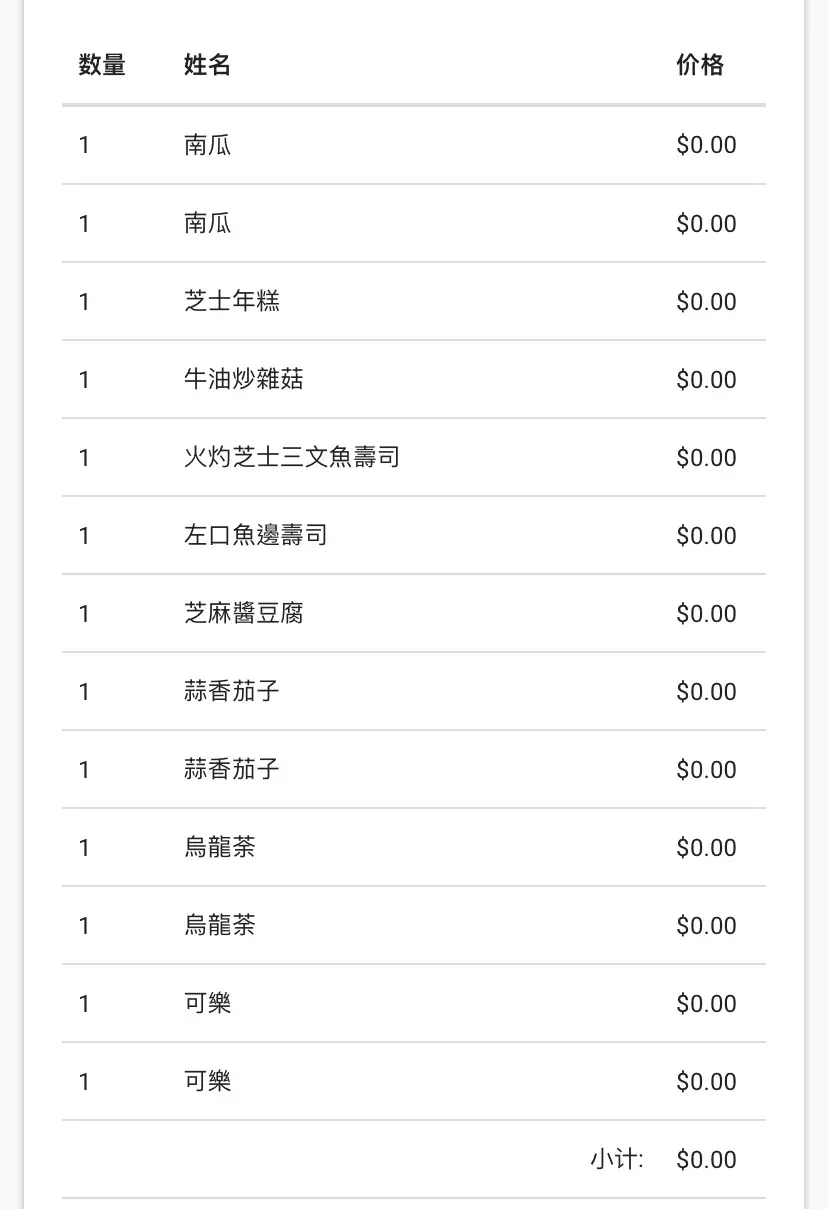Viewport: 828px width, 1209px height.
Task: Select the first 烏龍茶 item name
Action: (220, 847)
